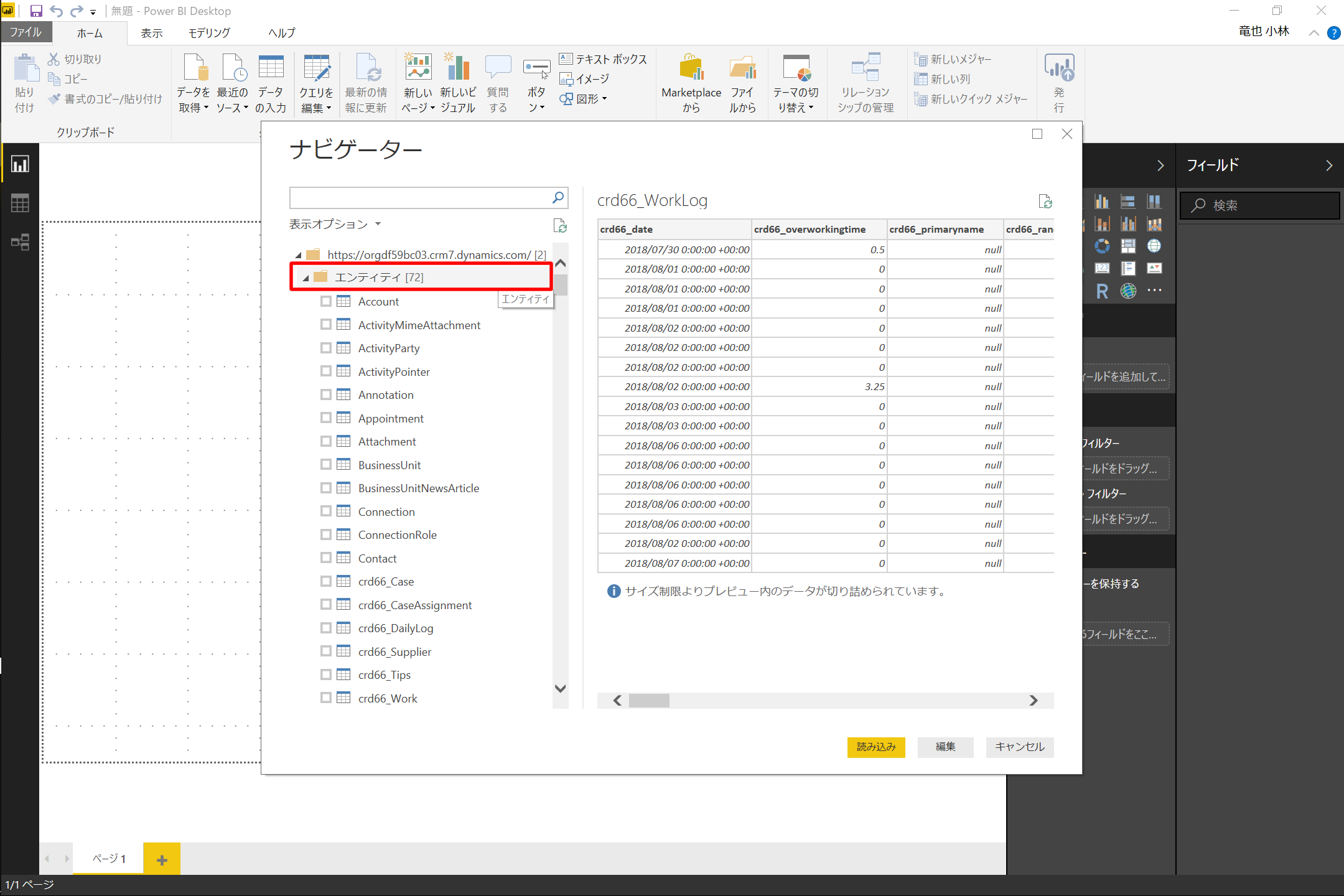Image resolution: width=1344 pixels, height=896 pixels.
Task: Click the Report view icon in the left sidebar
Action: 20,164
